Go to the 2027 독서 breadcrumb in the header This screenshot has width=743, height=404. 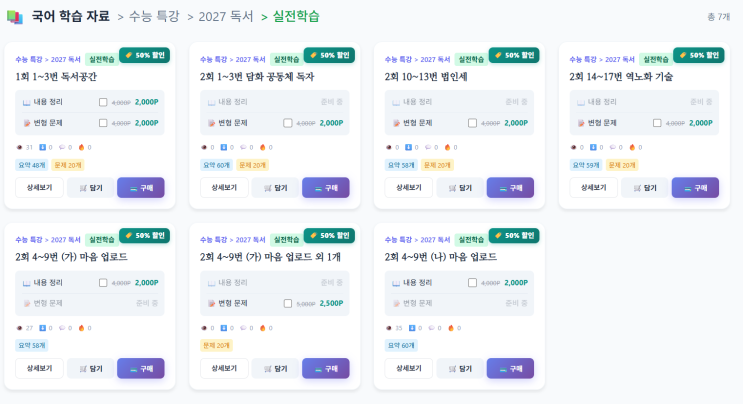[x=225, y=16]
